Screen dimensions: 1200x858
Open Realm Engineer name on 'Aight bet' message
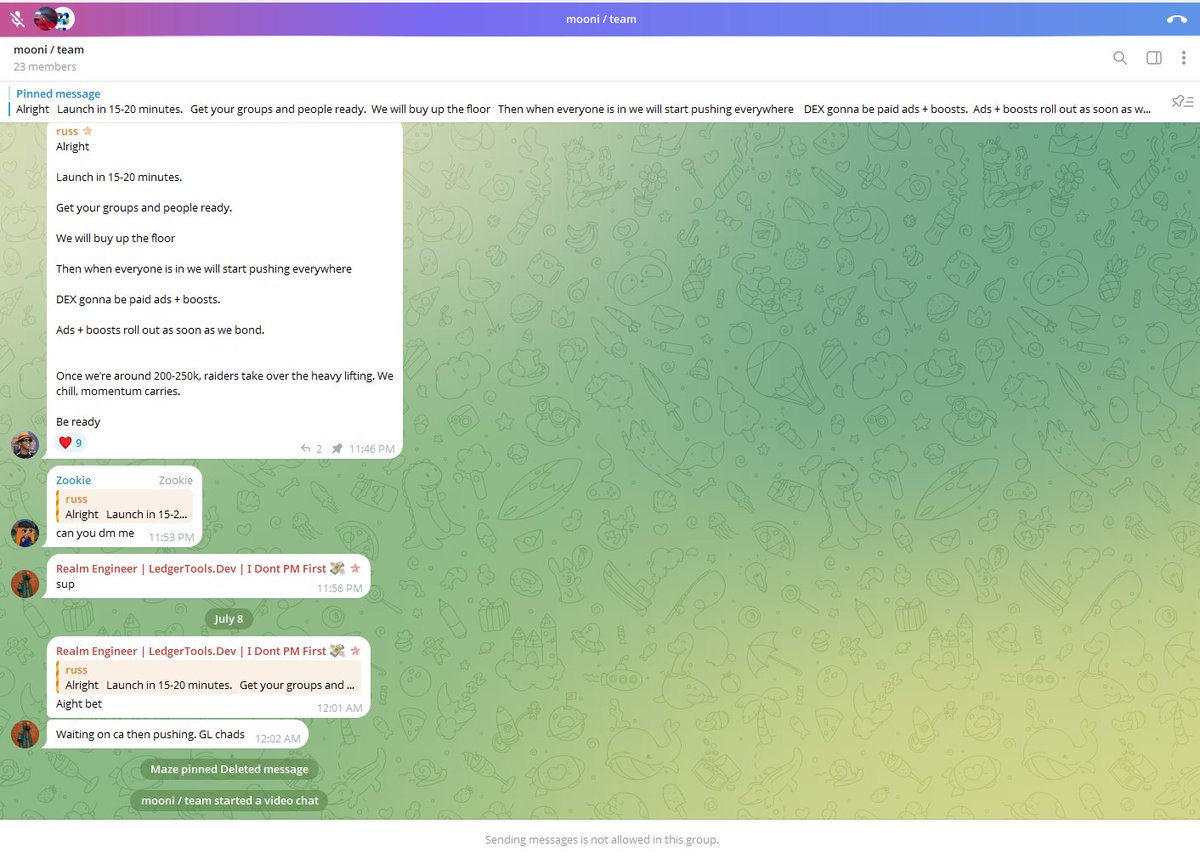191,651
